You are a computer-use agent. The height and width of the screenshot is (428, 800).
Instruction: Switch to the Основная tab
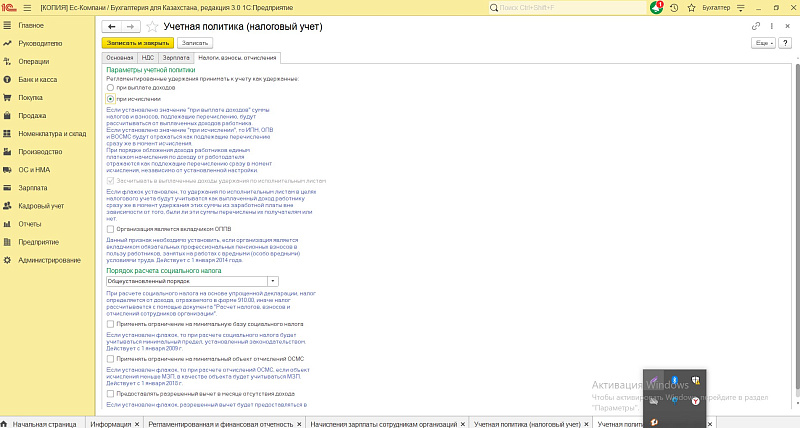pyautogui.click(x=120, y=59)
